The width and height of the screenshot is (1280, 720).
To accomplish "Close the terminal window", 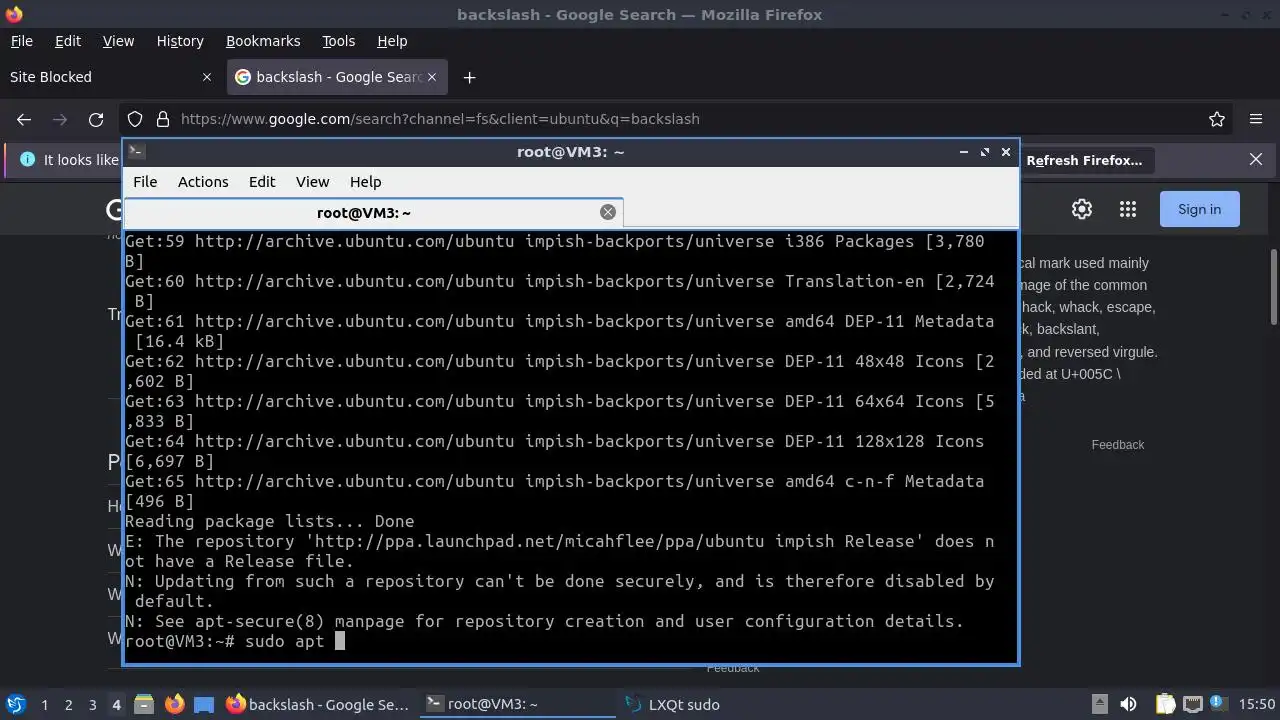I will click(x=1006, y=152).
